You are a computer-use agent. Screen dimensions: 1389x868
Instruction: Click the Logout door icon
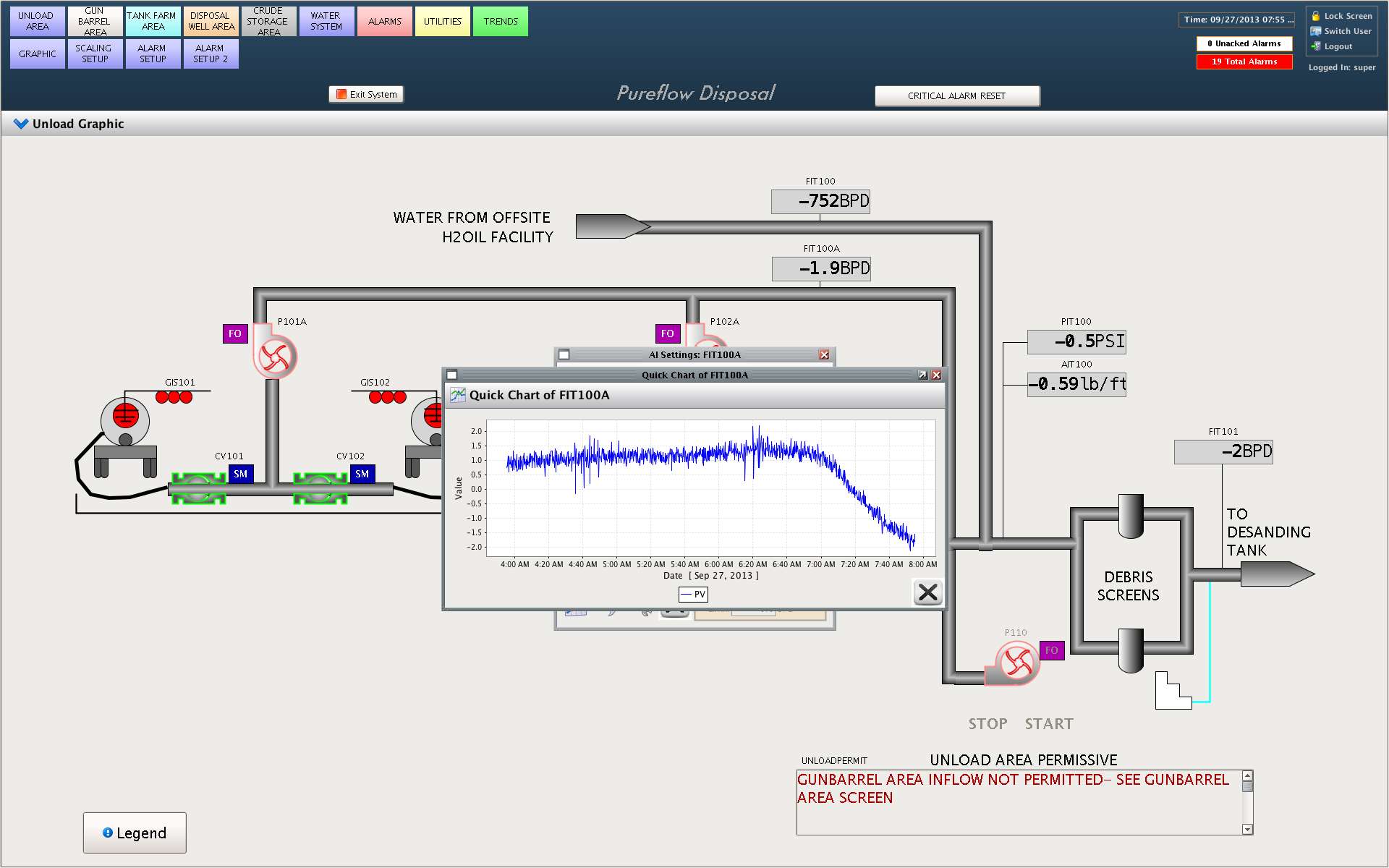[x=1316, y=46]
